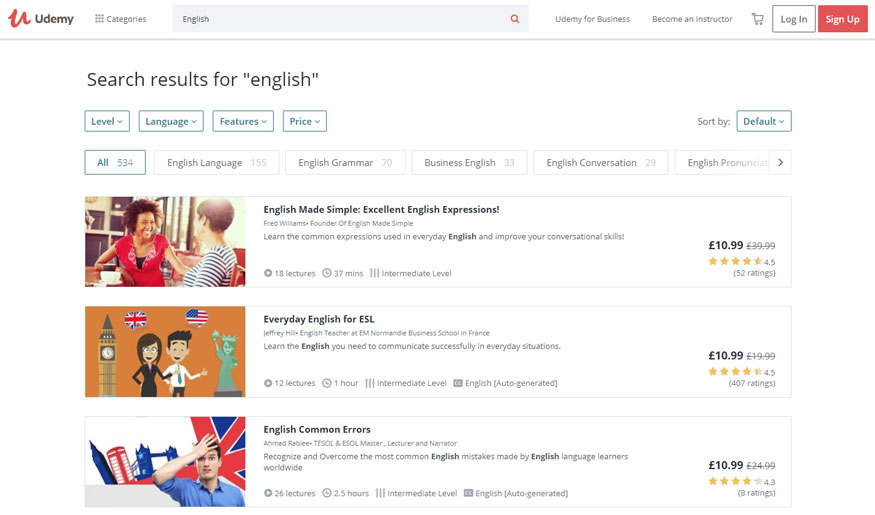This screenshot has width=875, height=515.
Task: Click the Log In button
Action: (794, 19)
